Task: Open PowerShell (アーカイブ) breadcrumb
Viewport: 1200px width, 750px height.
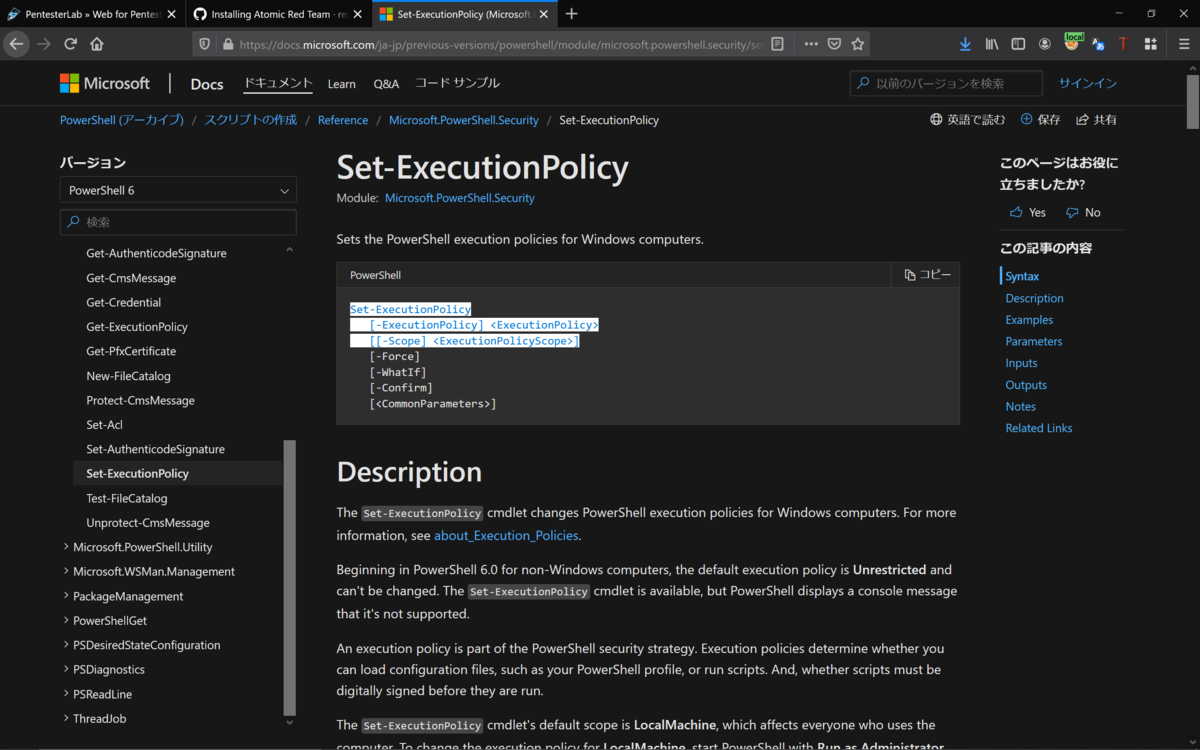Action: [x=122, y=120]
